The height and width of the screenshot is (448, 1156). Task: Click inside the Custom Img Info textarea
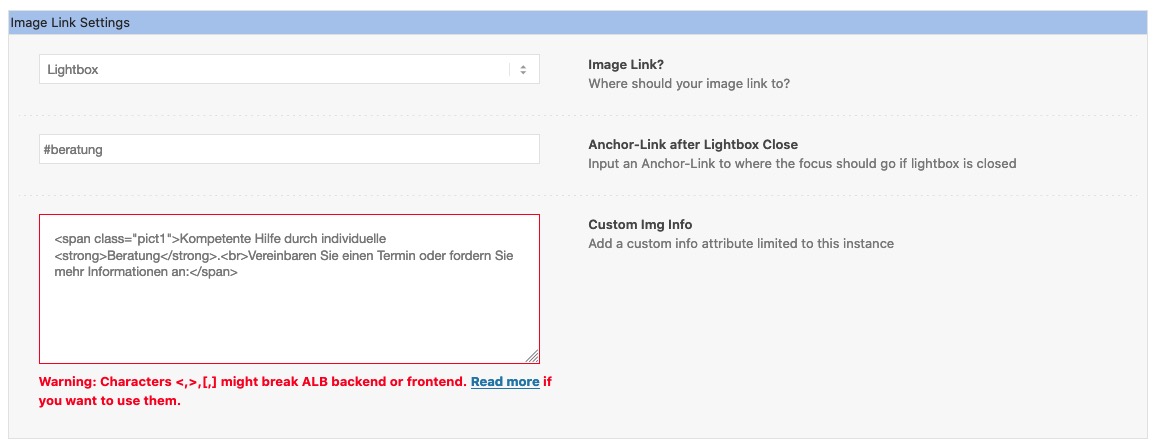289,289
